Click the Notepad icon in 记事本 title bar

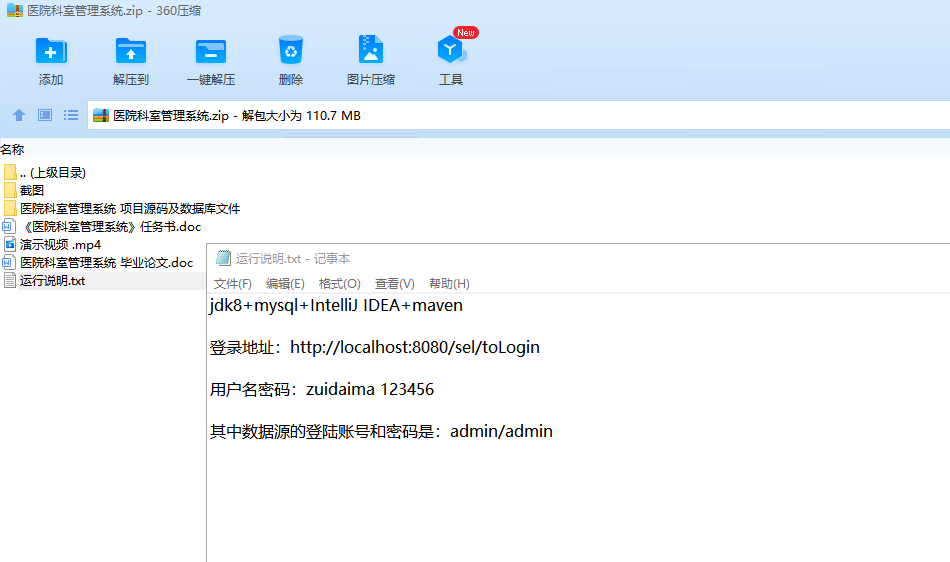pos(223,259)
